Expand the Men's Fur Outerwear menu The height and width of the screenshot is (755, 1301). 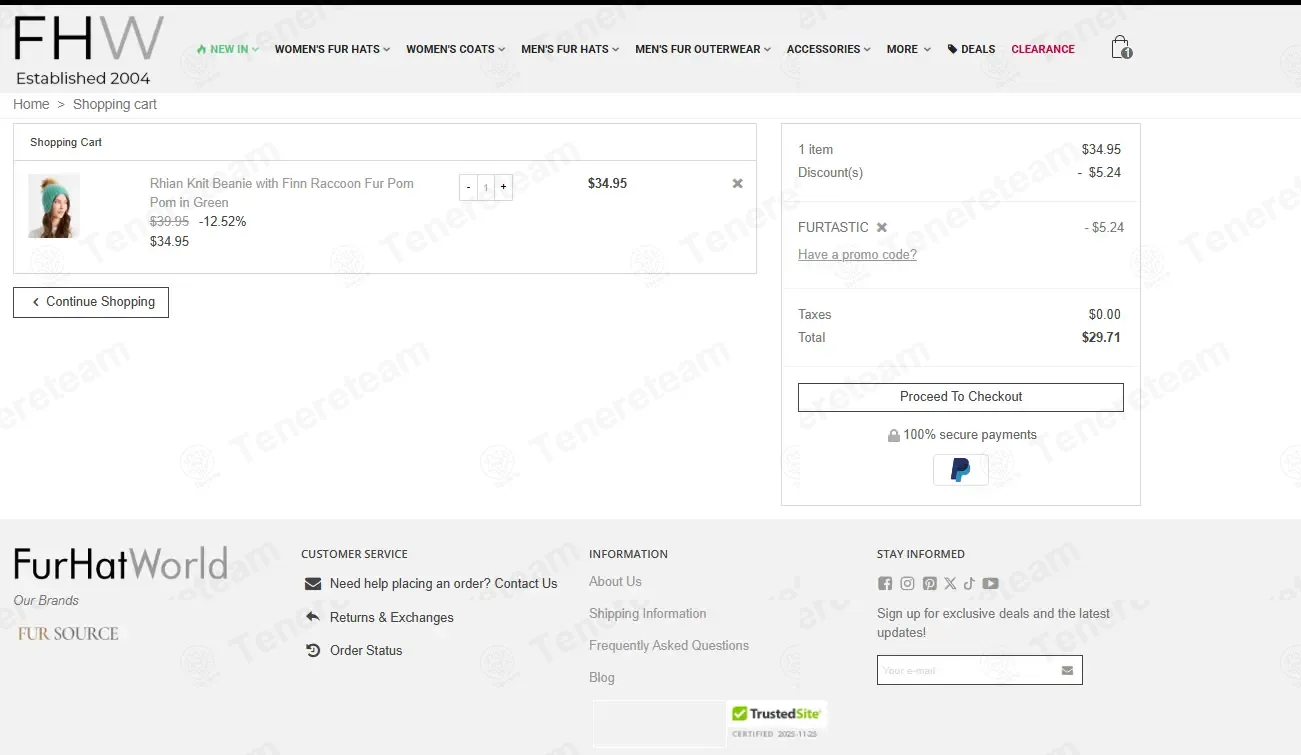(x=703, y=49)
